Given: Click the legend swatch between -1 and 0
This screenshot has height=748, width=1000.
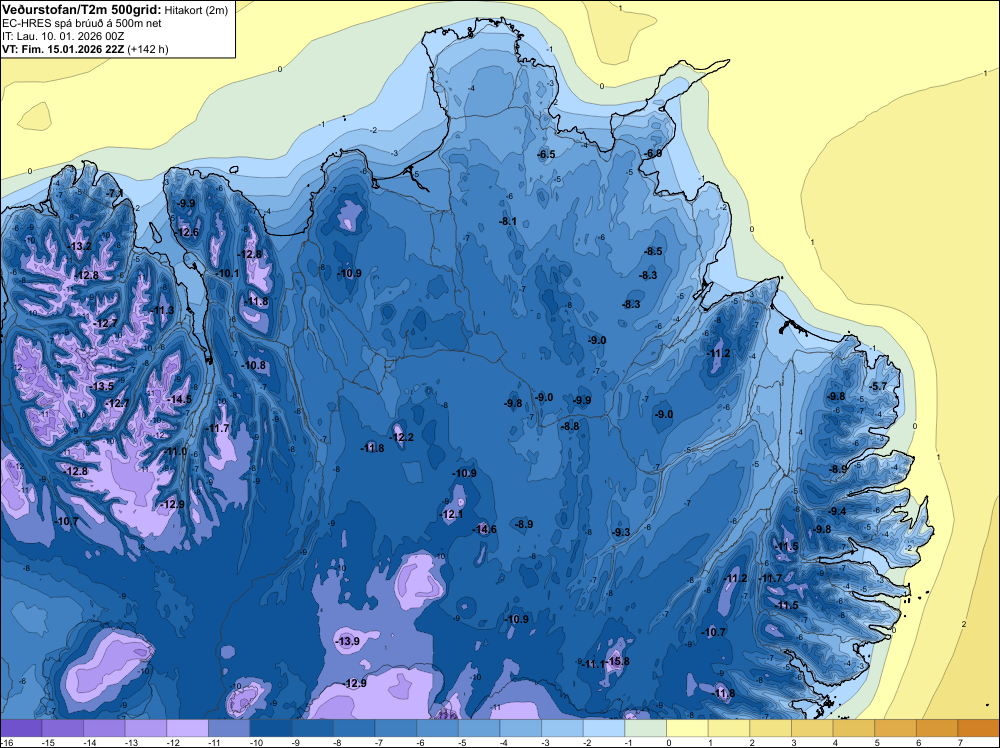Looking at the screenshot, I should point(645,728).
